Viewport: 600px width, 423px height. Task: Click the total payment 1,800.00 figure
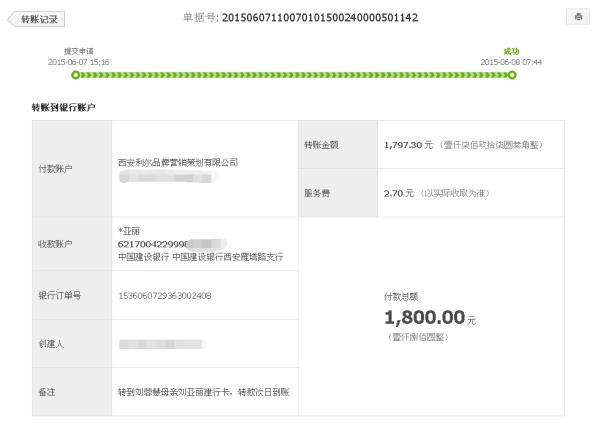(424, 317)
